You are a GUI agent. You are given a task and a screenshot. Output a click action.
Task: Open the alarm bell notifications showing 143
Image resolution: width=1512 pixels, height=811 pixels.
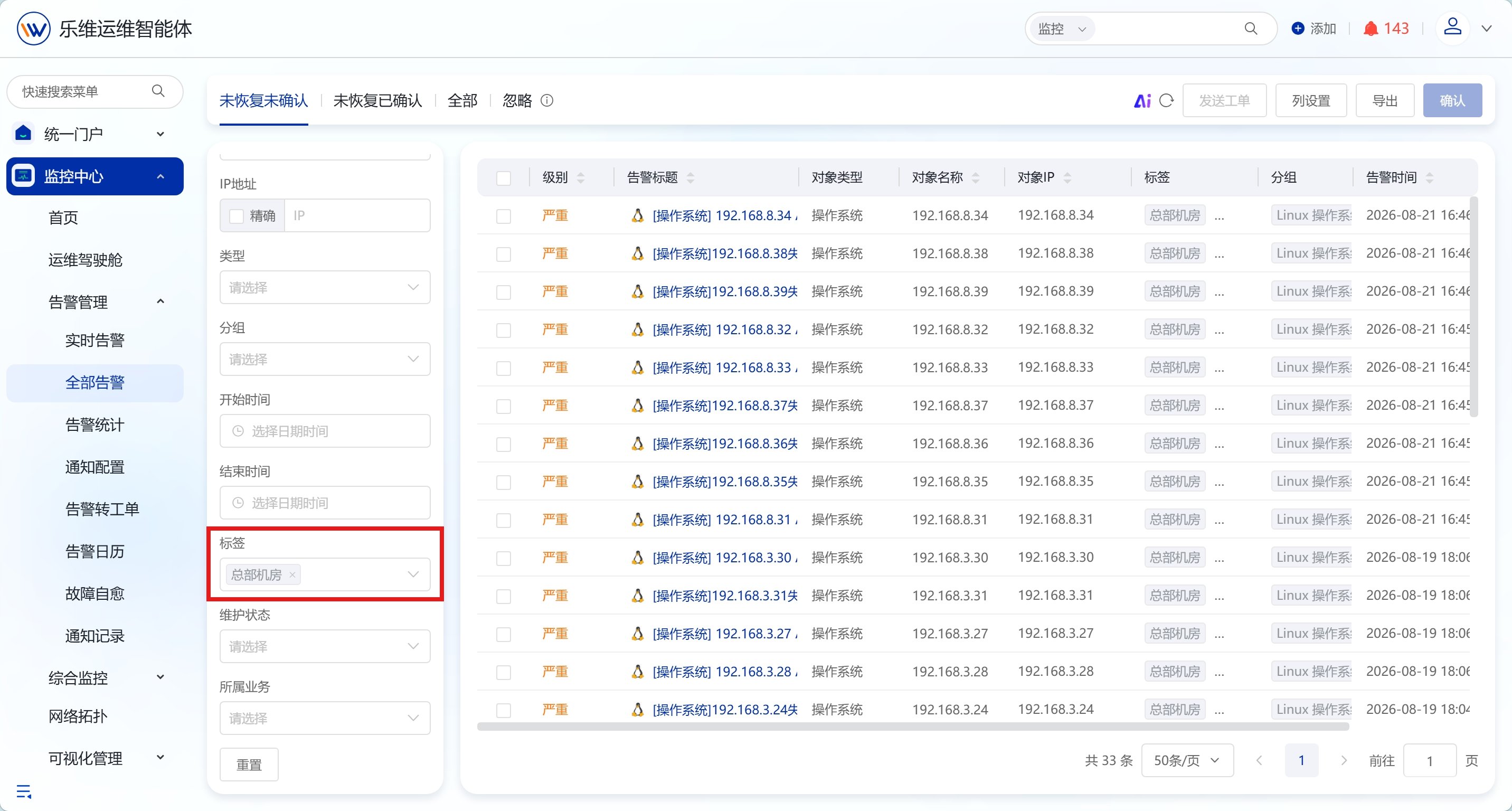coord(1386,28)
